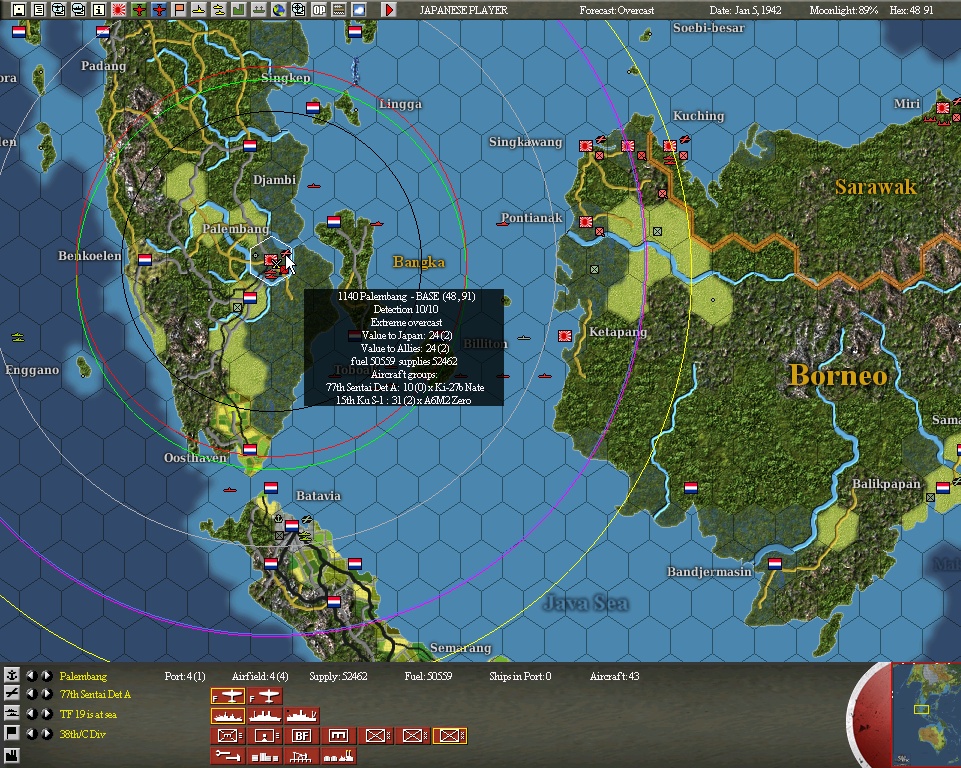This screenshot has width=961, height=768.
Task: Next land unit arrow beside 38th/C Div
Action: pos(47,734)
